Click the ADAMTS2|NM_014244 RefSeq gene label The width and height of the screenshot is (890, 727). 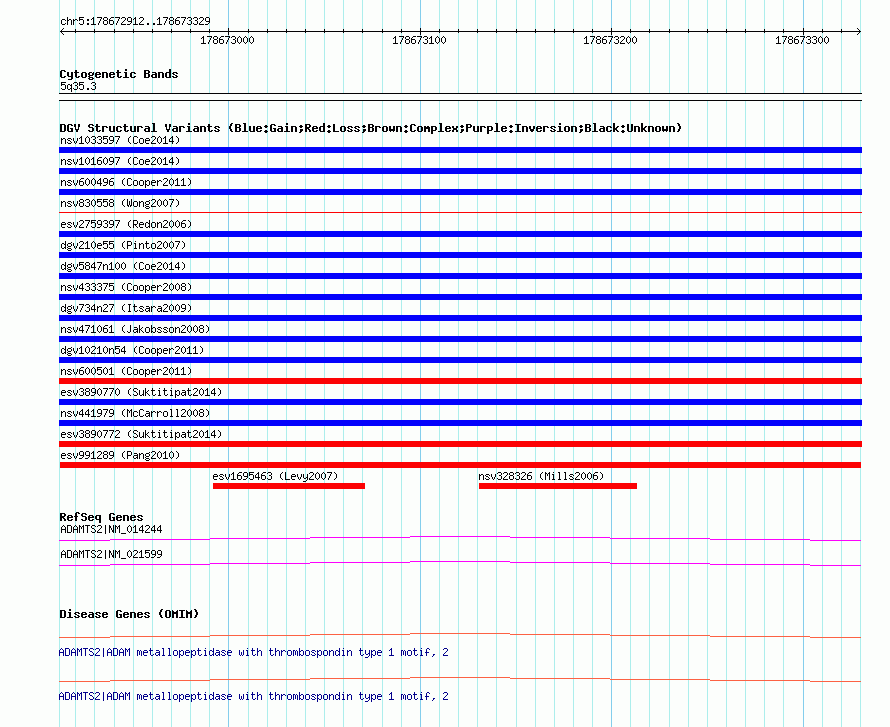[111, 530]
